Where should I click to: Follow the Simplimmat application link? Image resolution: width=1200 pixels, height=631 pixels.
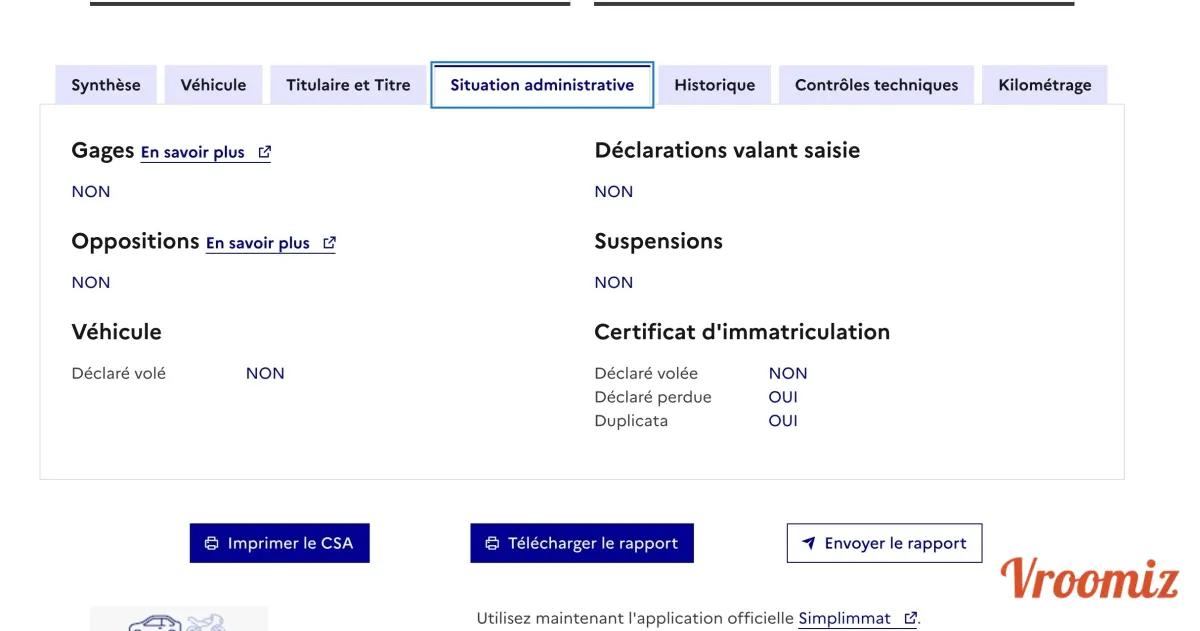click(x=844, y=619)
